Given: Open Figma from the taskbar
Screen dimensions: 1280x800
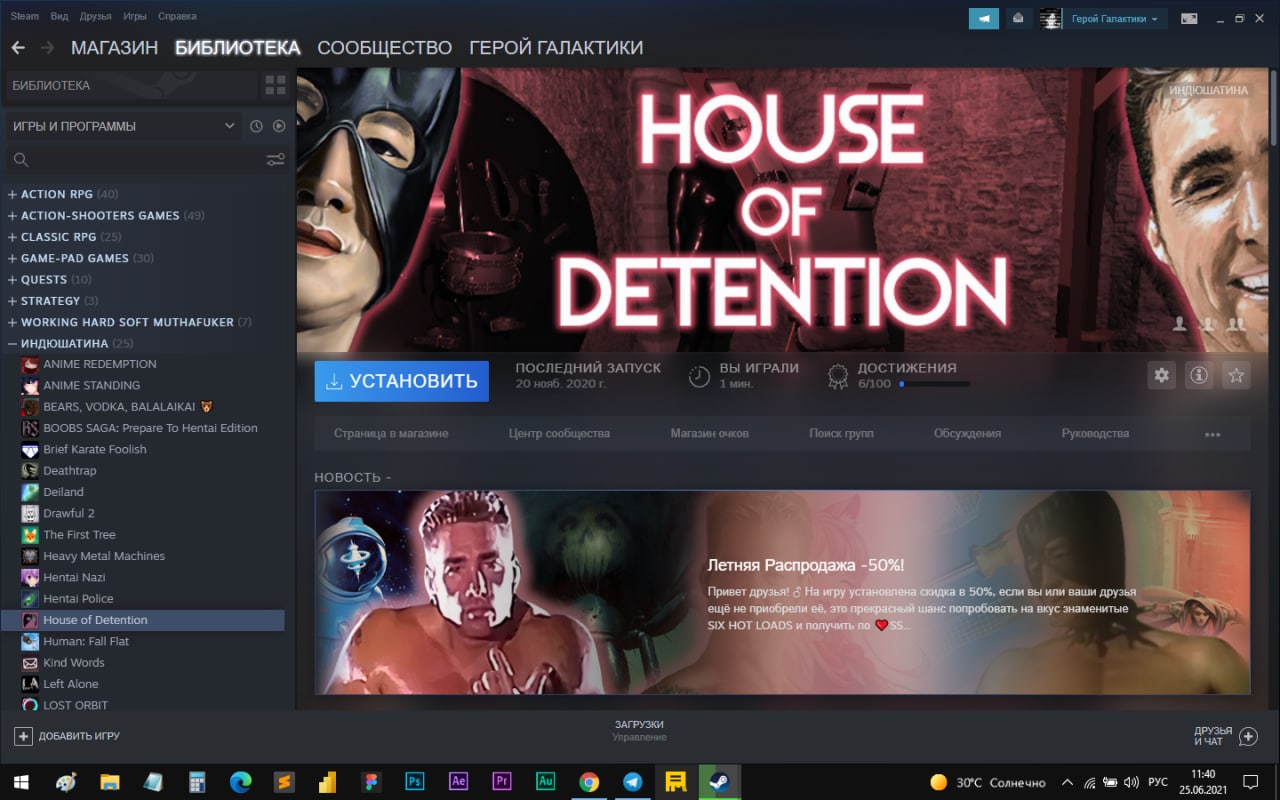Looking at the screenshot, I should [x=373, y=781].
